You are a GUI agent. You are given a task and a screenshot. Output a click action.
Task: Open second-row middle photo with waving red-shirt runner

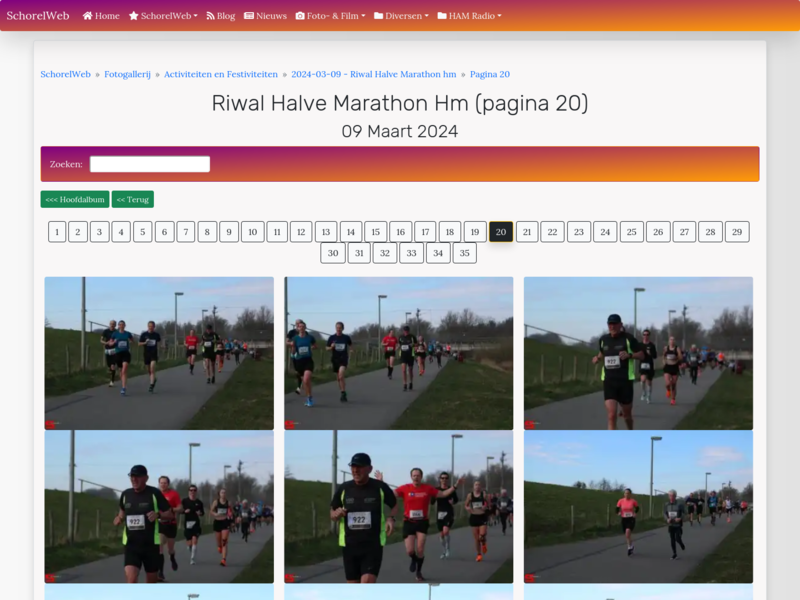(398, 507)
